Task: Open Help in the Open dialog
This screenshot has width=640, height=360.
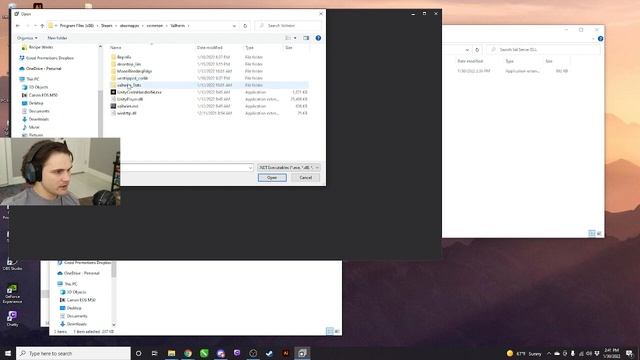Action: (318, 38)
